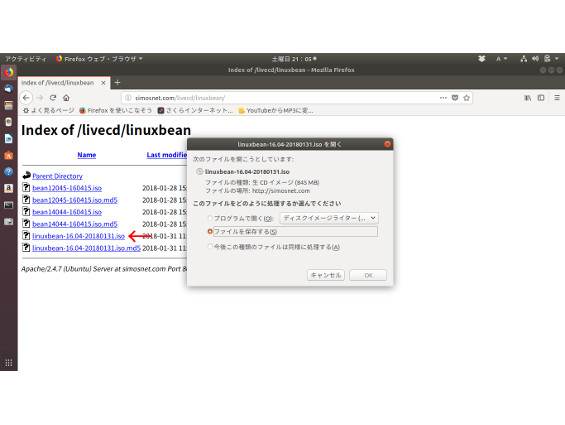Viewport: 565px width, 425px height.
Task: Open the Firefox hamburger menu
Action: coord(557,98)
